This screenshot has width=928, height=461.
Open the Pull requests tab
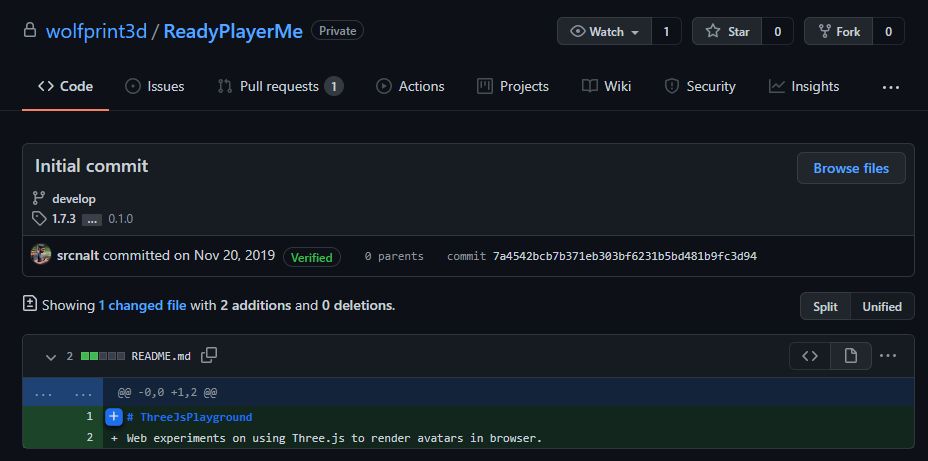point(280,86)
